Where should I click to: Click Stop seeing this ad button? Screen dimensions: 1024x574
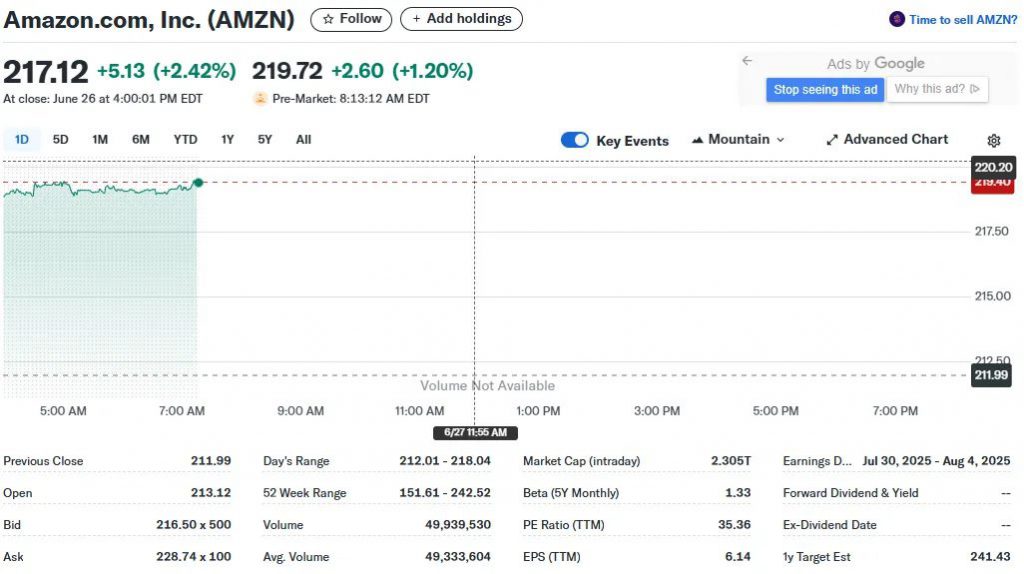coord(825,89)
